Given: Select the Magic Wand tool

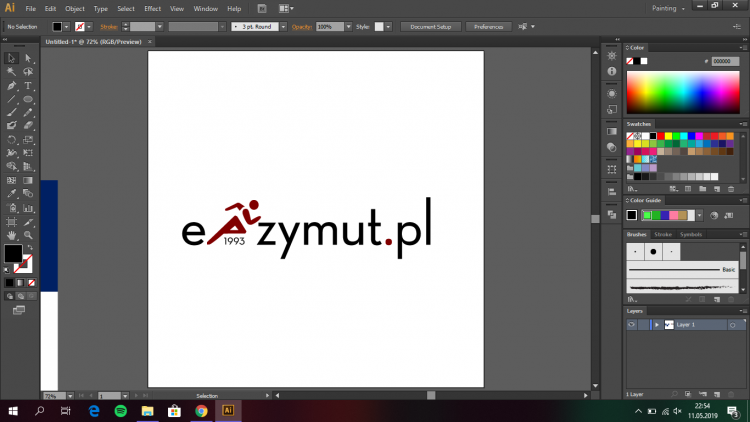Looking at the screenshot, I should 12,72.
